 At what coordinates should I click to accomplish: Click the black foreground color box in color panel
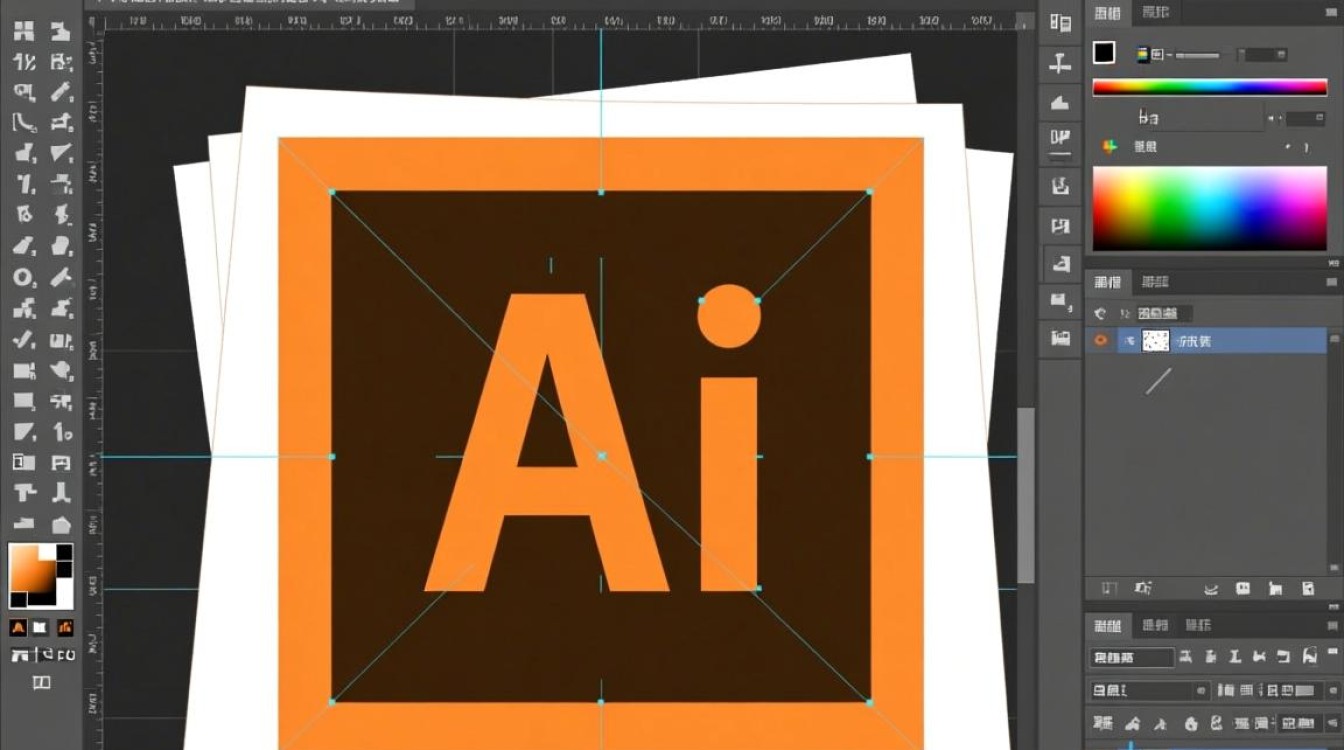coord(1104,53)
